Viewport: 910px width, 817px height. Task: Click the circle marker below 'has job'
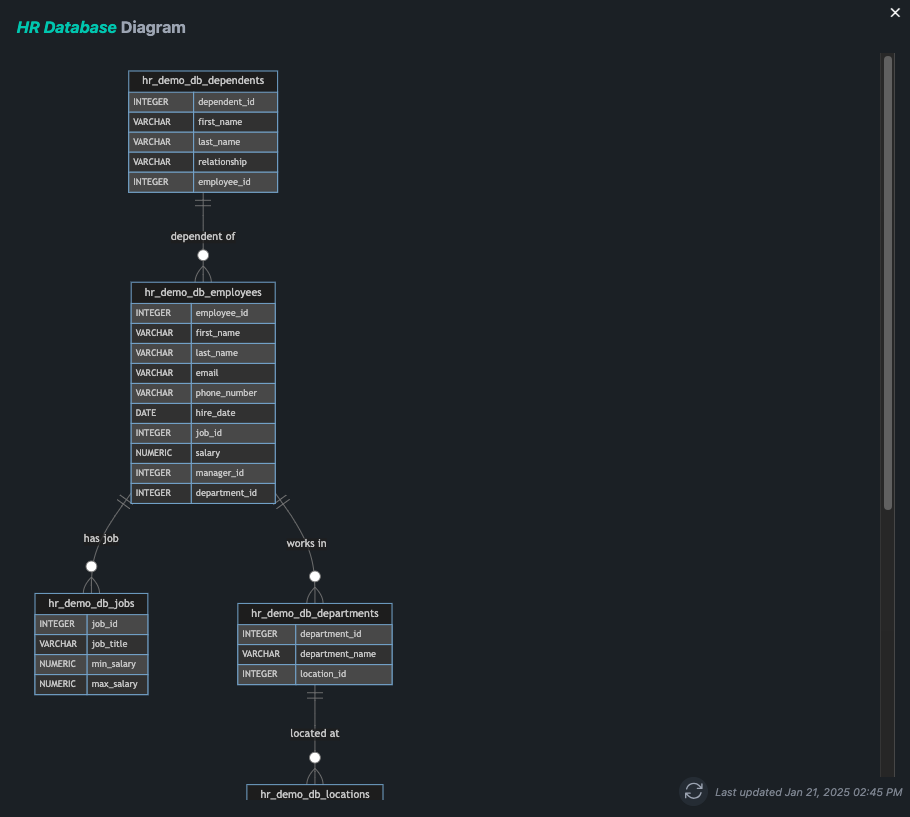91,566
